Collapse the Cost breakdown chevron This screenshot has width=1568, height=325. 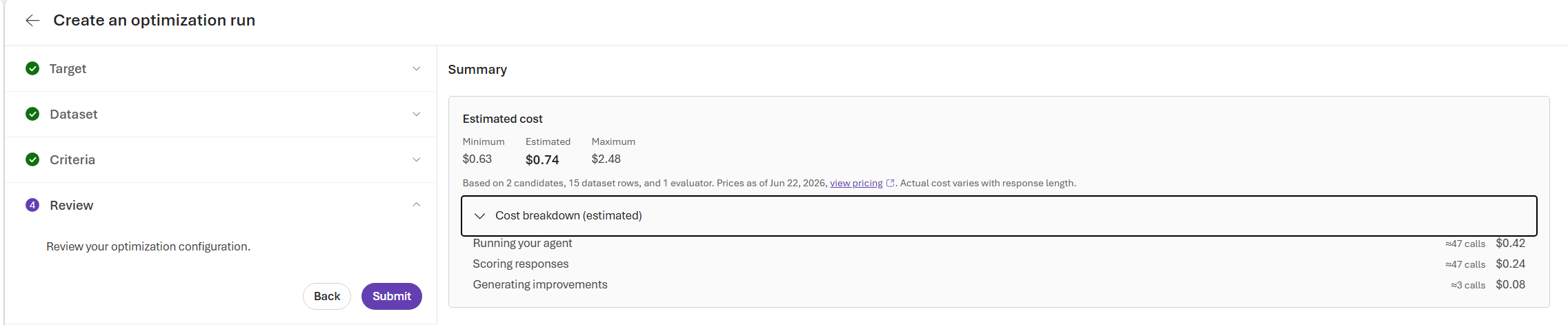[479, 216]
